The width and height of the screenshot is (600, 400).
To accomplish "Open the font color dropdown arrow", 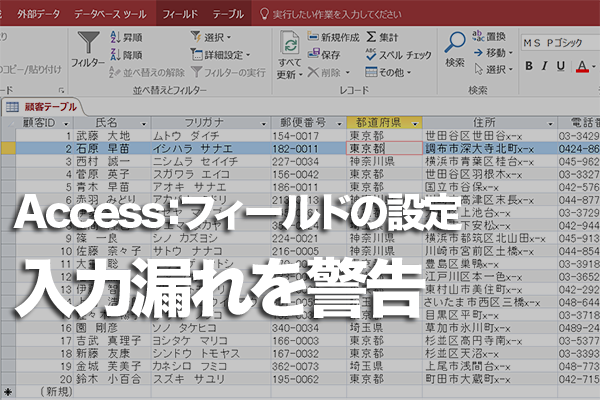I will (x=594, y=67).
